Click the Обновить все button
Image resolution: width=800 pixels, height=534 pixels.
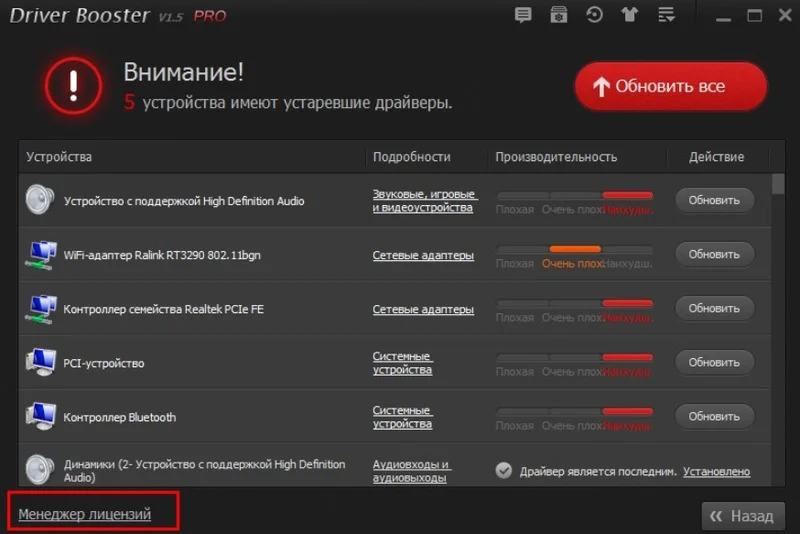(x=671, y=86)
